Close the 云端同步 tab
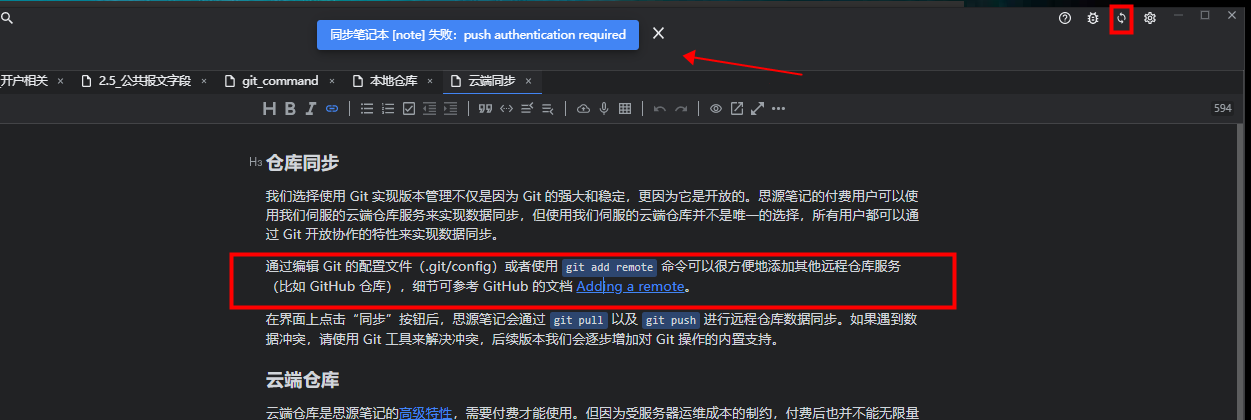 coord(528,81)
